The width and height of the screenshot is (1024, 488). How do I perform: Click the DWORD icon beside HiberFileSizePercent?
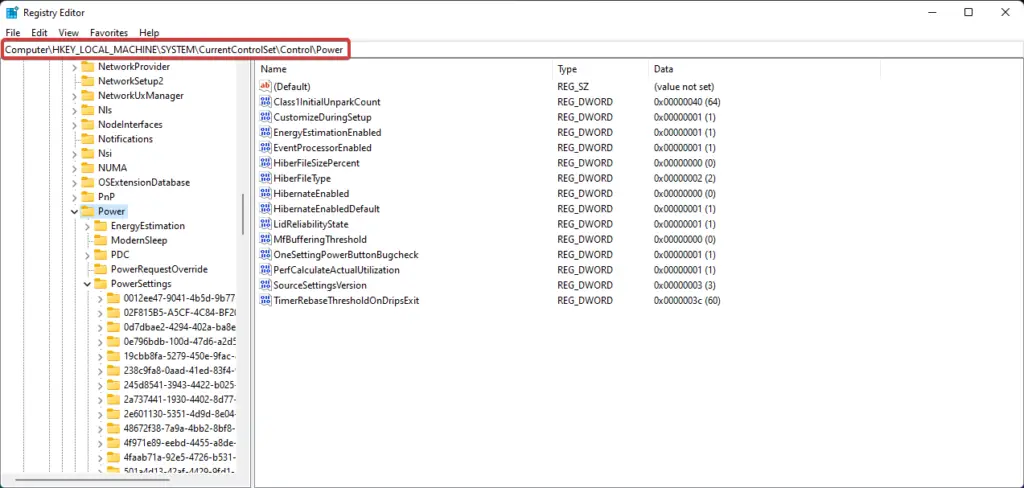point(265,163)
